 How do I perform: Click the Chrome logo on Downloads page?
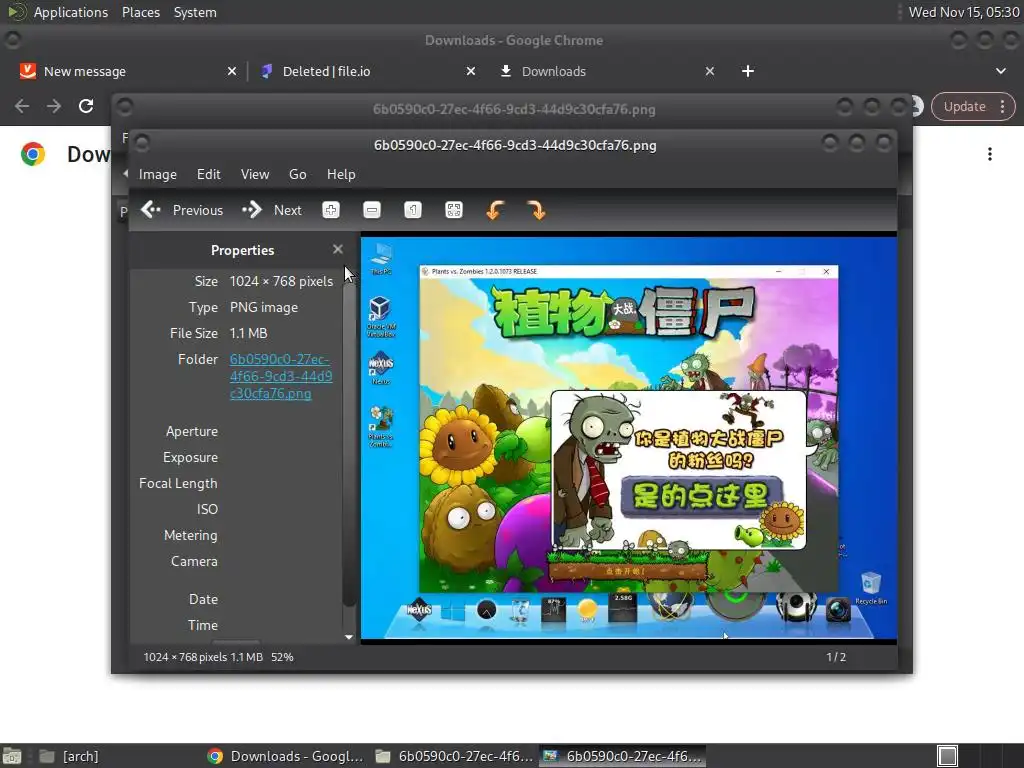coord(33,154)
